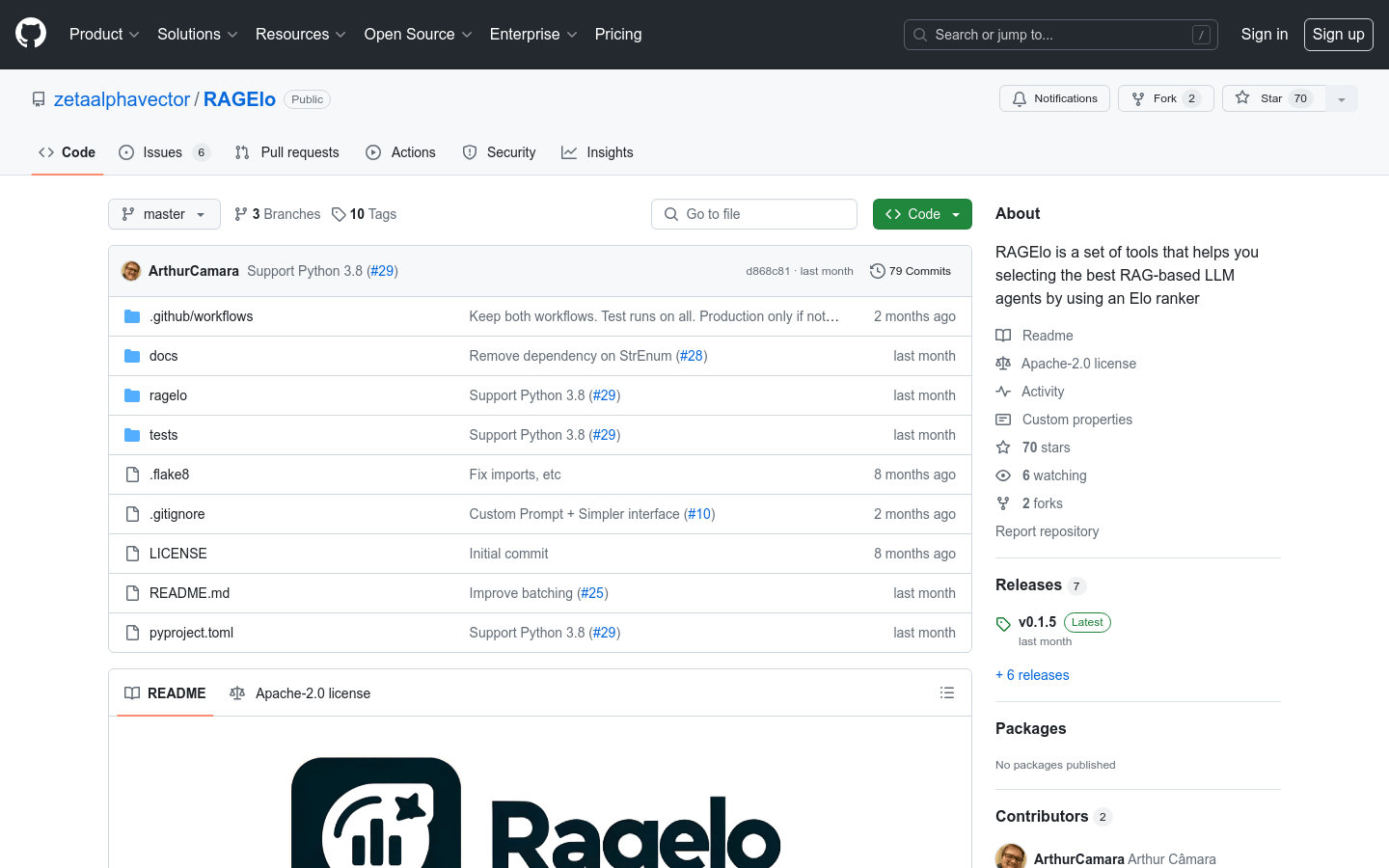
Task: Click the + 6 releases link
Action: 1032,675
